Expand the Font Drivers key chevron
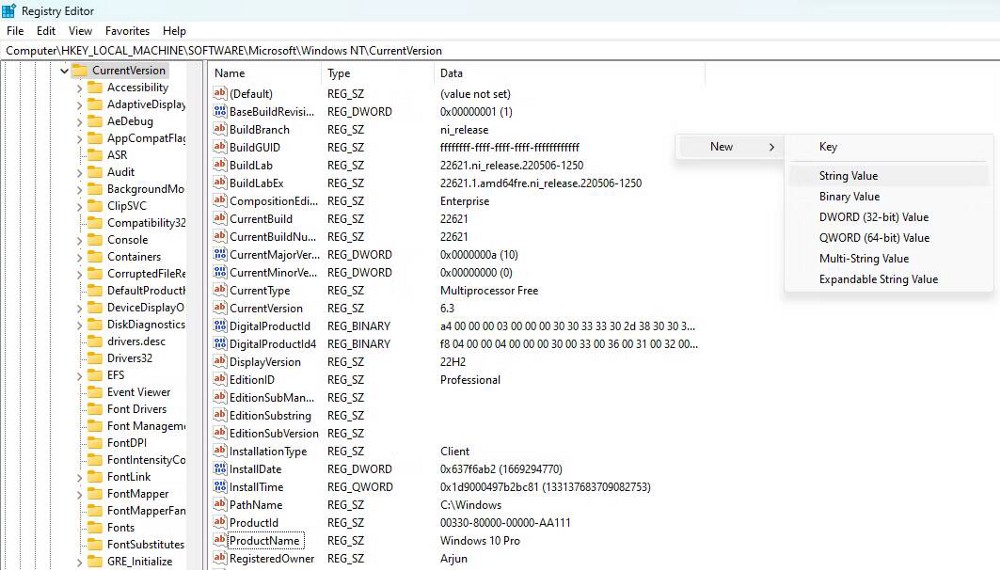Image resolution: width=1000 pixels, height=570 pixels. pos(80,409)
